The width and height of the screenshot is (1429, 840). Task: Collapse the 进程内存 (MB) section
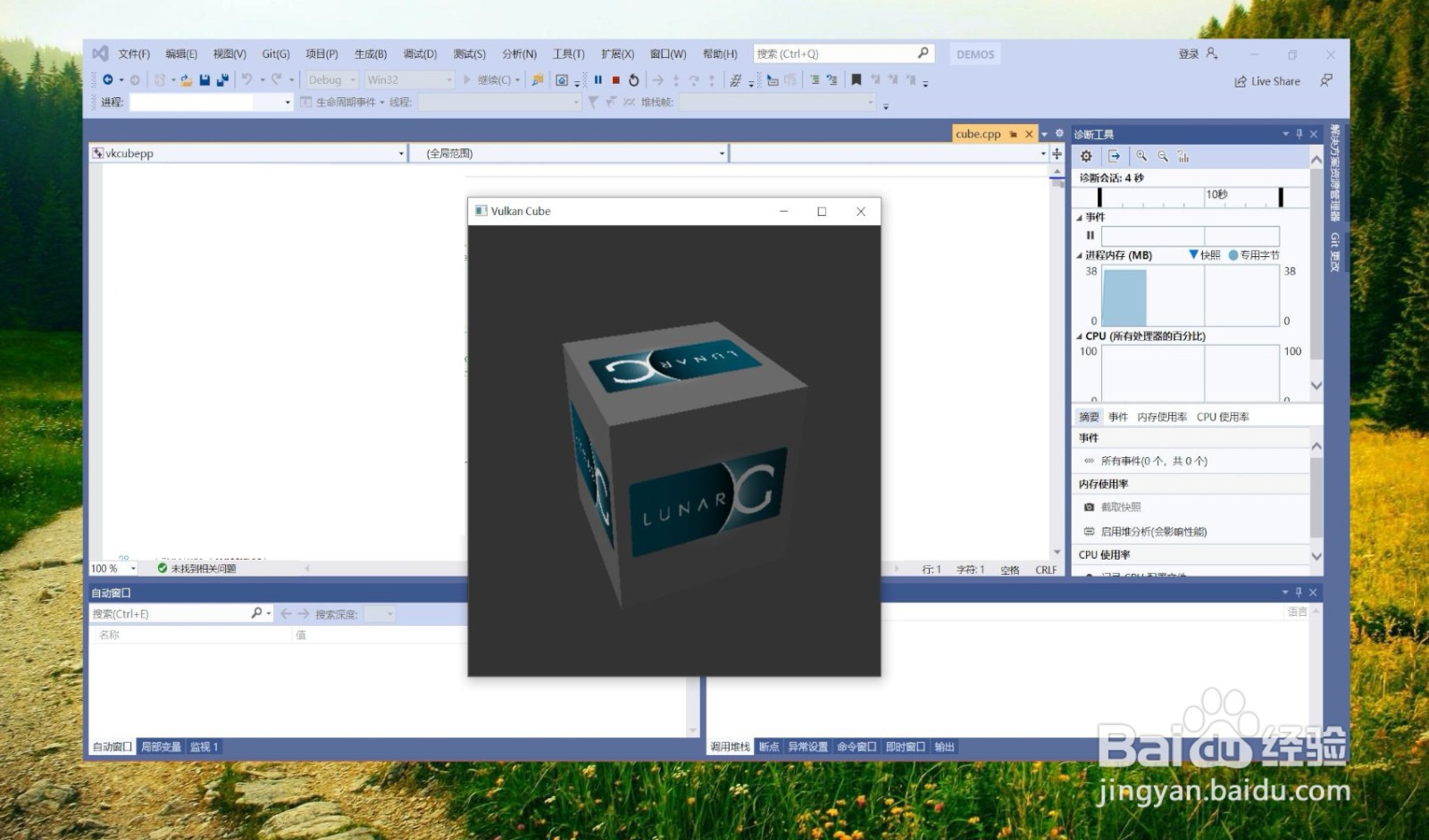pyautogui.click(x=1079, y=255)
